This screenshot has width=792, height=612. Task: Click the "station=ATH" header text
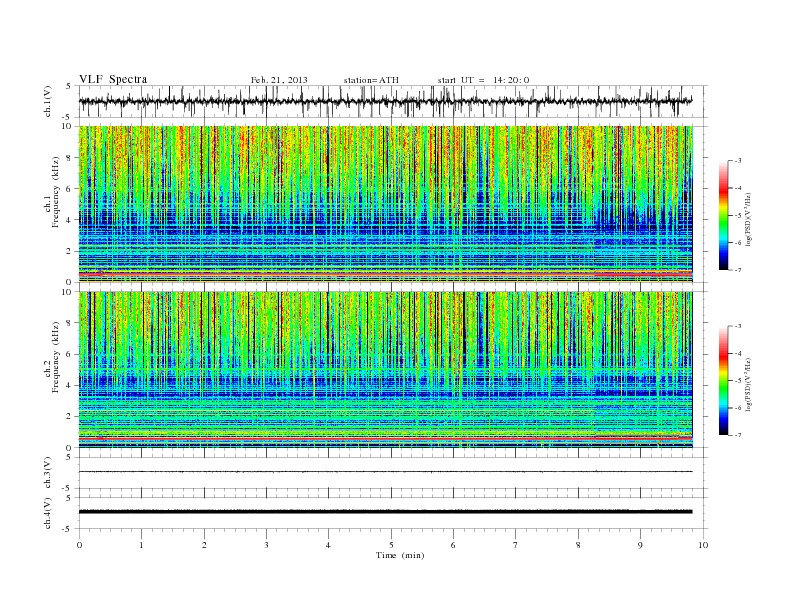[371, 80]
